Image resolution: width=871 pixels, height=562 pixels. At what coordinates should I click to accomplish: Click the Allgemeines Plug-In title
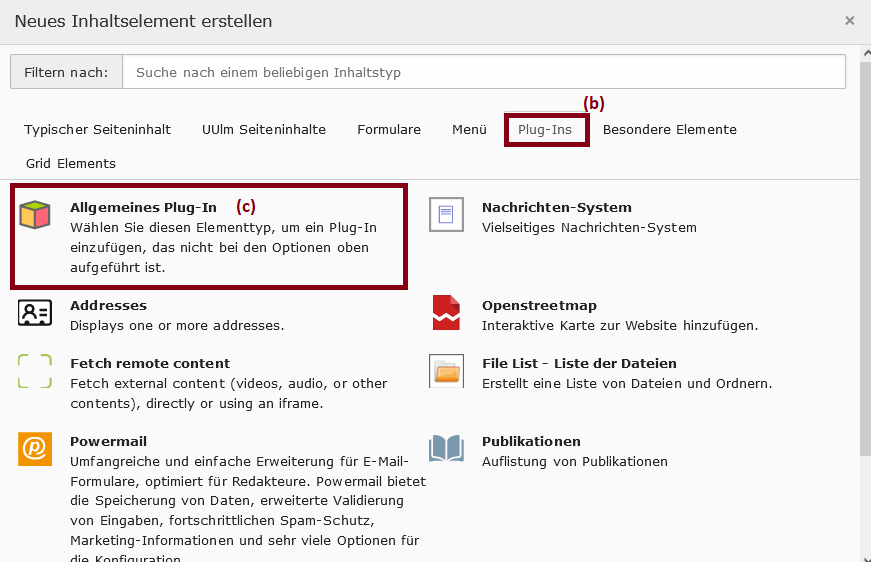(x=143, y=207)
